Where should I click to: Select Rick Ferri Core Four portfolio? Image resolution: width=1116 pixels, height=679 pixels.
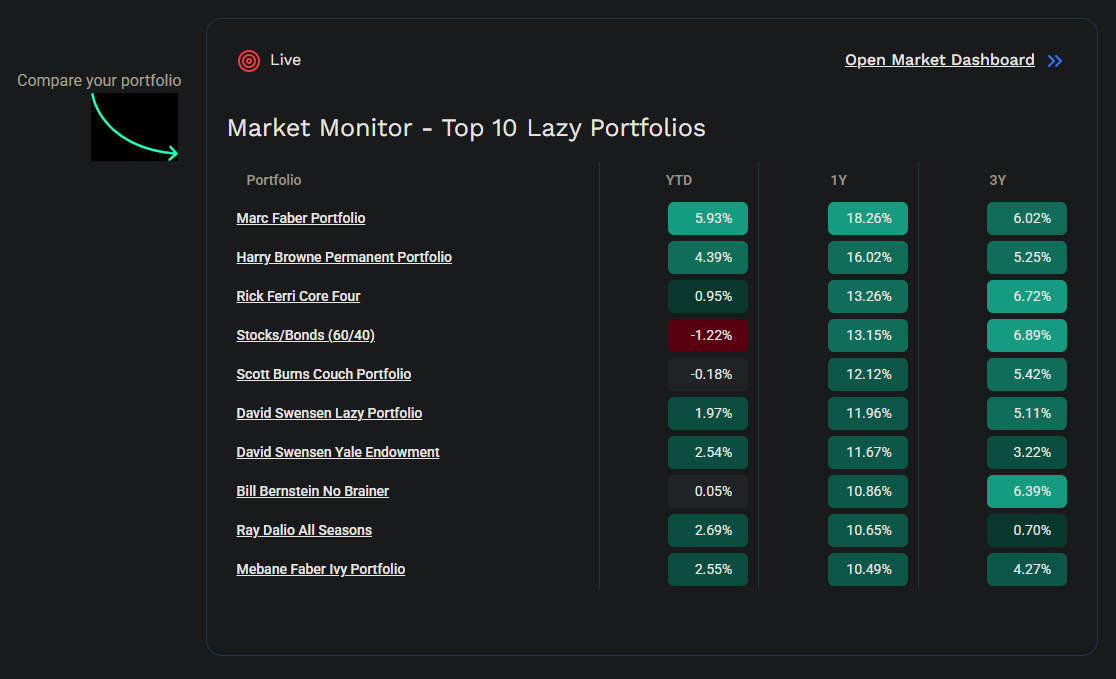point(298,296)
